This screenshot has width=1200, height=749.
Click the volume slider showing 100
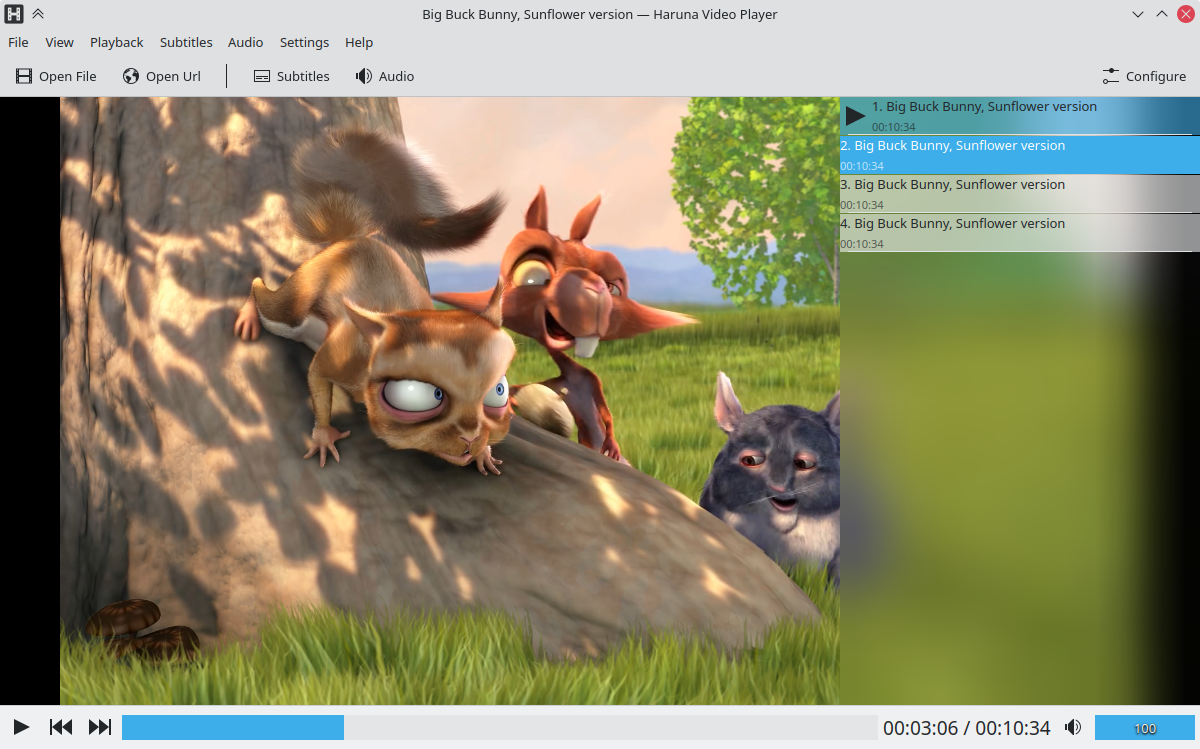coord(1145,727)
